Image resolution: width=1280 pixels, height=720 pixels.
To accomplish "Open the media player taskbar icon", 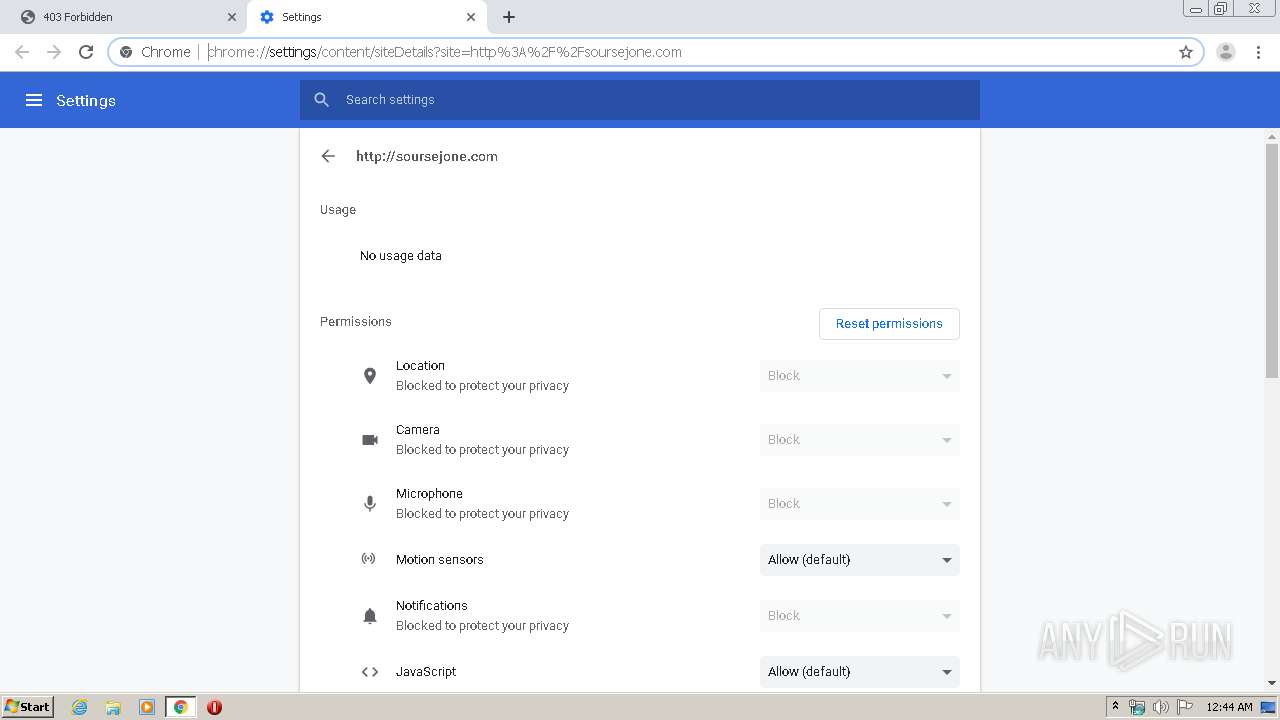I will (x=147, y=707).
